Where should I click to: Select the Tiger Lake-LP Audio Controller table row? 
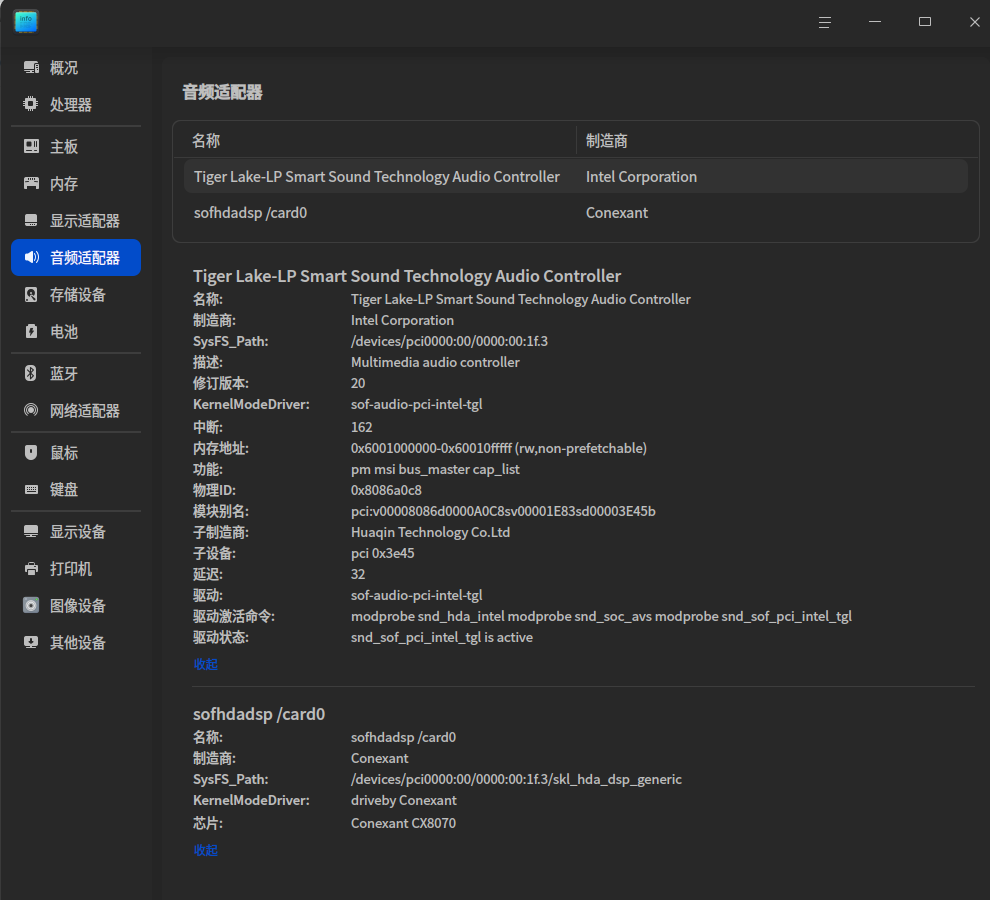click(x=575, y=176)
